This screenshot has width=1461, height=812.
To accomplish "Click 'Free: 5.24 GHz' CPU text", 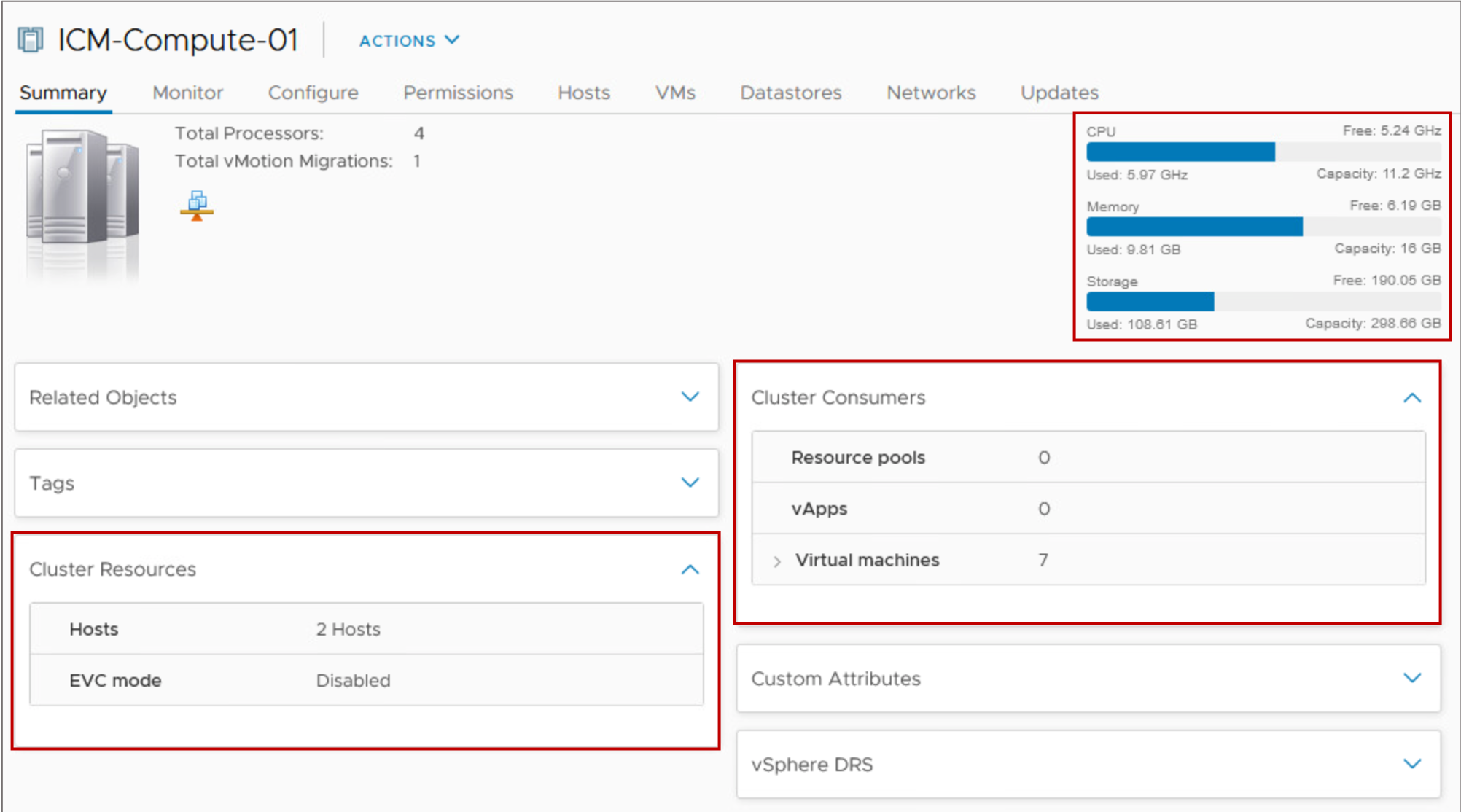I will 1392,130.
